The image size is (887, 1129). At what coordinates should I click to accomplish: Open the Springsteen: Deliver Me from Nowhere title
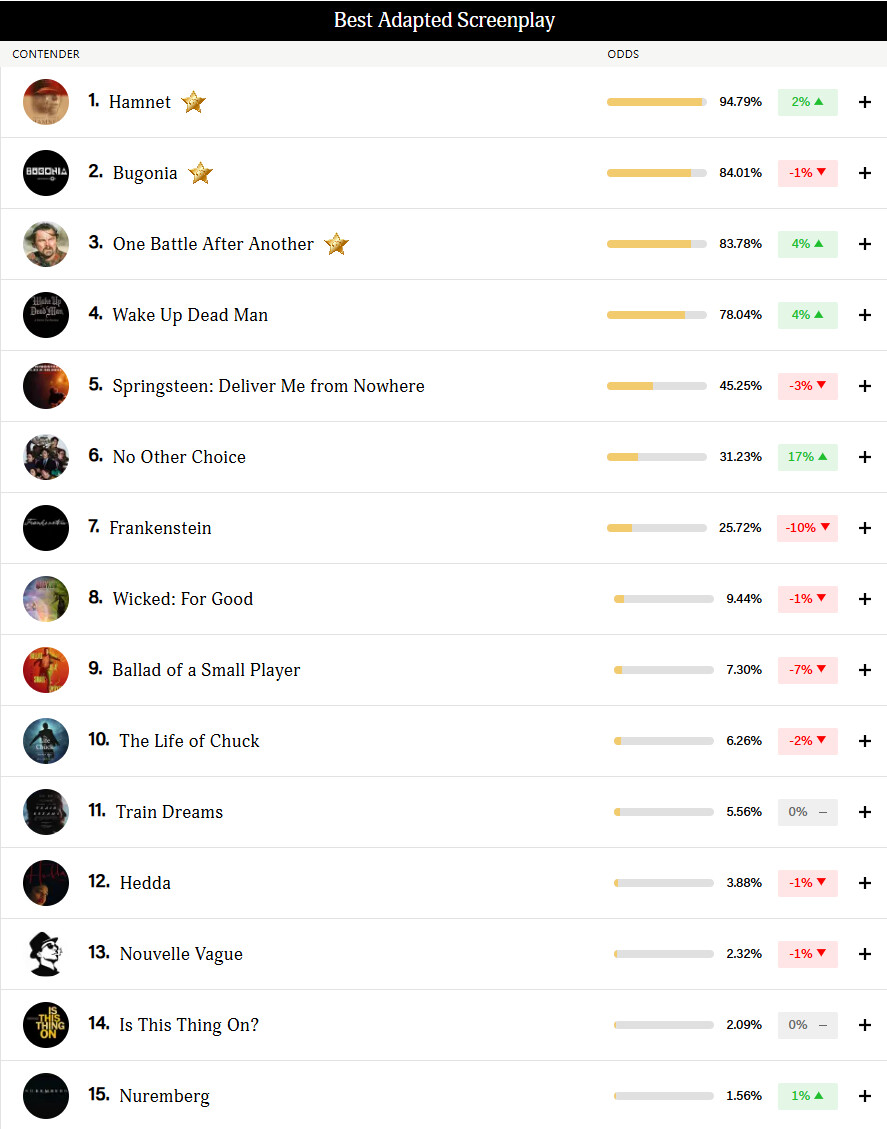point(269,386)
